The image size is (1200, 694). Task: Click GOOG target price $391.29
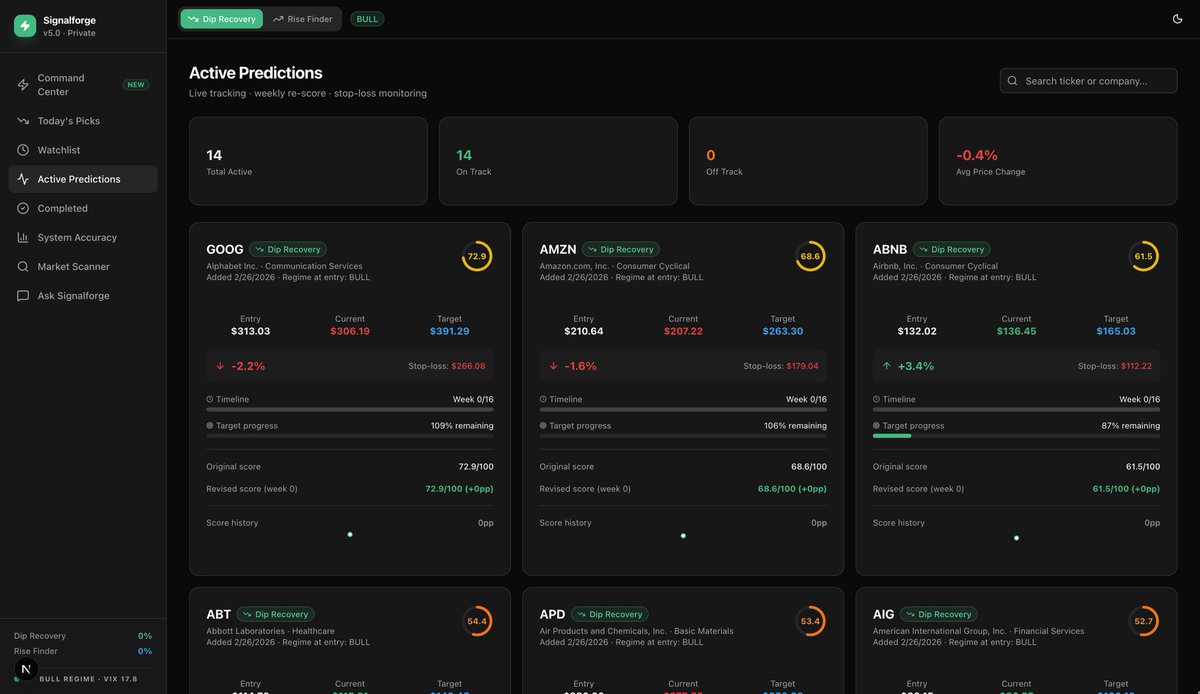449,331
